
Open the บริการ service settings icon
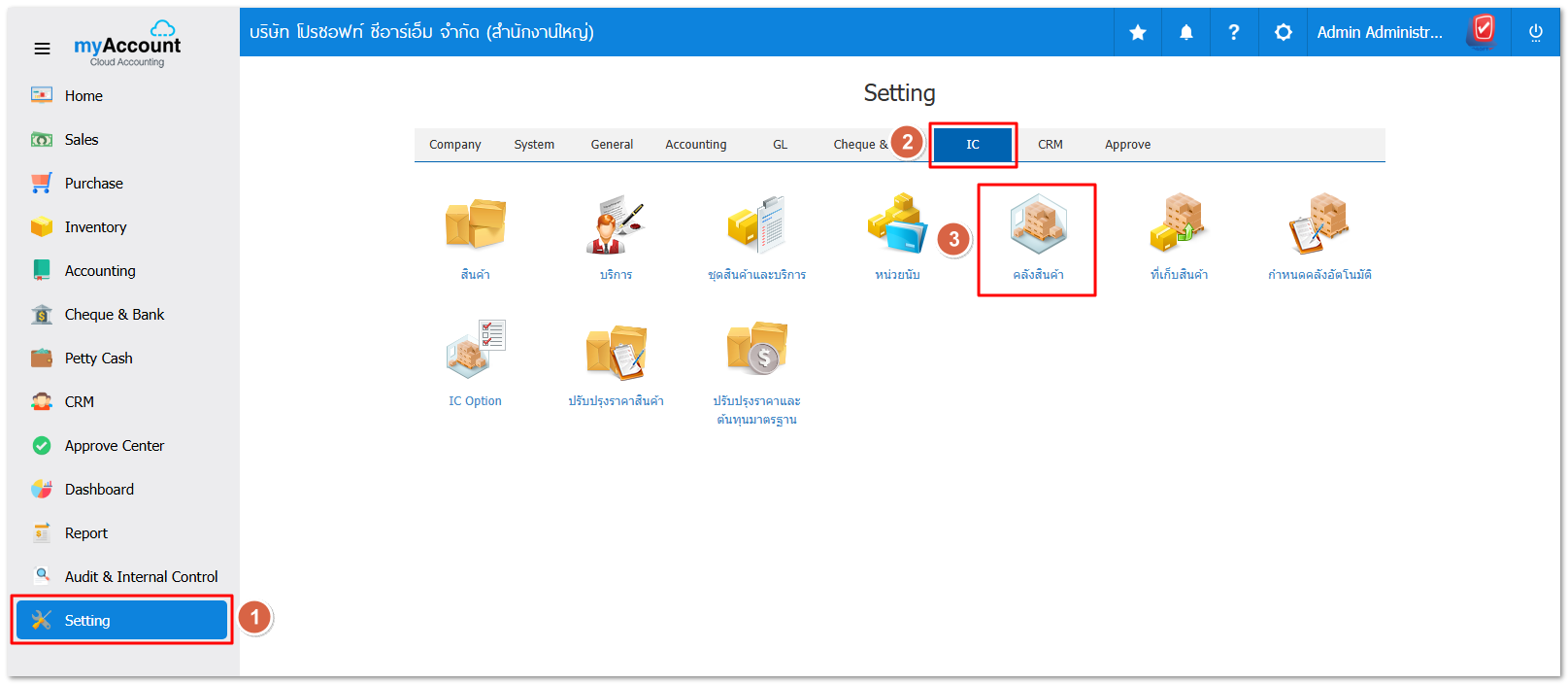616,225
